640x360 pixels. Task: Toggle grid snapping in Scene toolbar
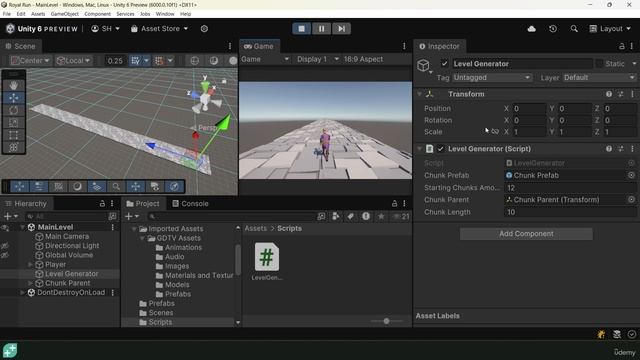coord(135,61)
